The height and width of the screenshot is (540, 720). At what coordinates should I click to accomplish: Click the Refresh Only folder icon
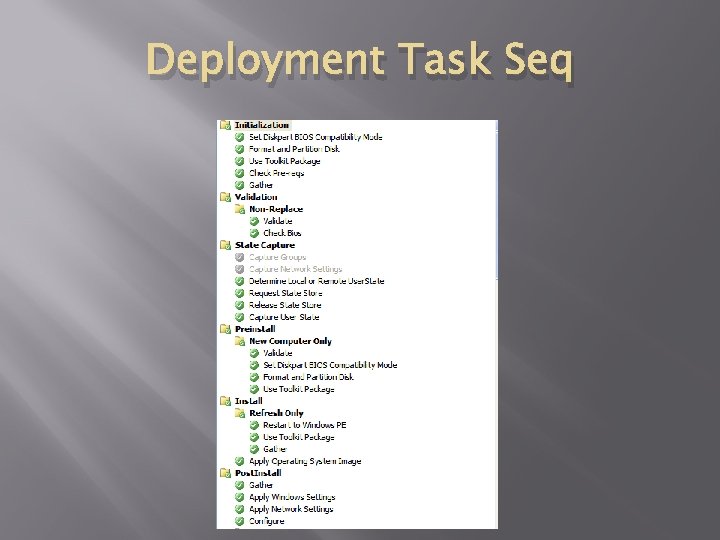point(240,413)
